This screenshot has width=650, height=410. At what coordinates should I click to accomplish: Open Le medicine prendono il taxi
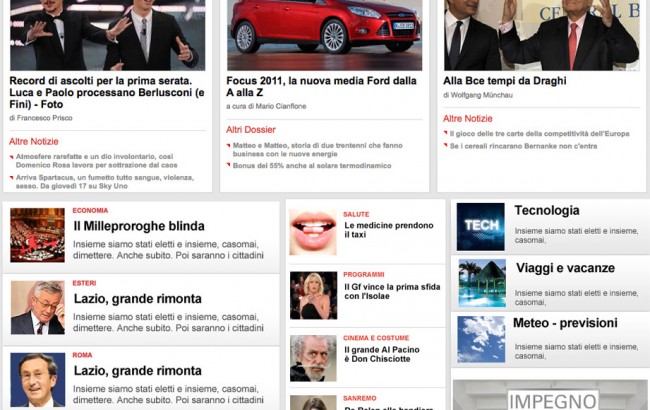point(388,230)
